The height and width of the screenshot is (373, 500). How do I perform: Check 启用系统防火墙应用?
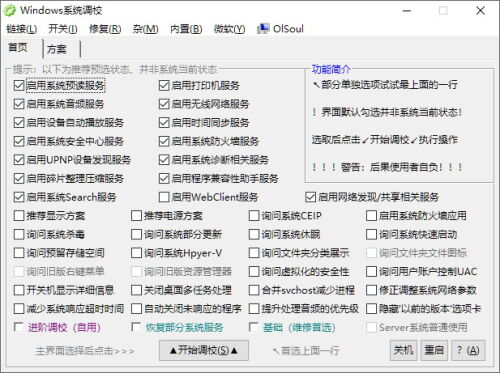371,216
